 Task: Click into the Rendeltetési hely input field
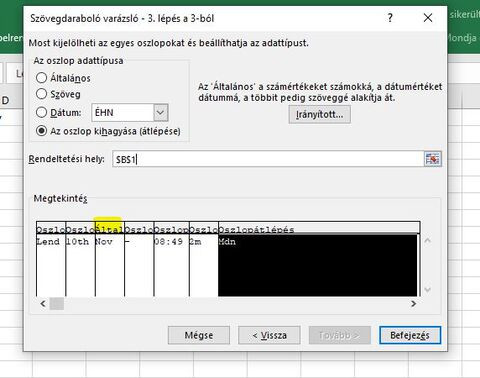(x=268, y=159)
